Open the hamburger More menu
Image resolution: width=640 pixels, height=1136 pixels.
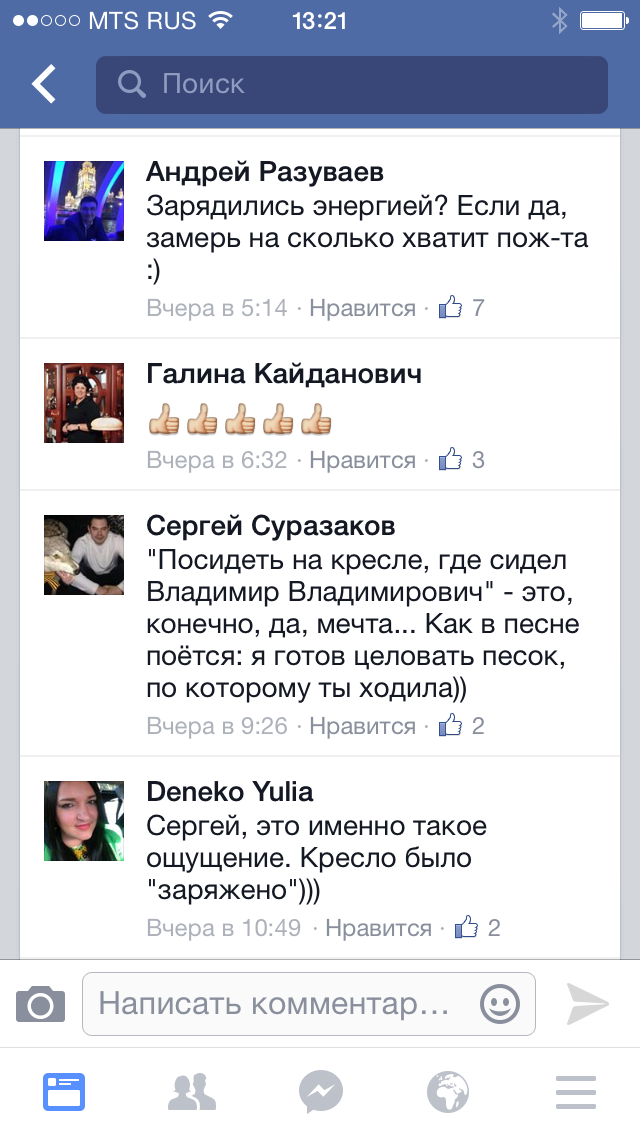pos(576,1092)
